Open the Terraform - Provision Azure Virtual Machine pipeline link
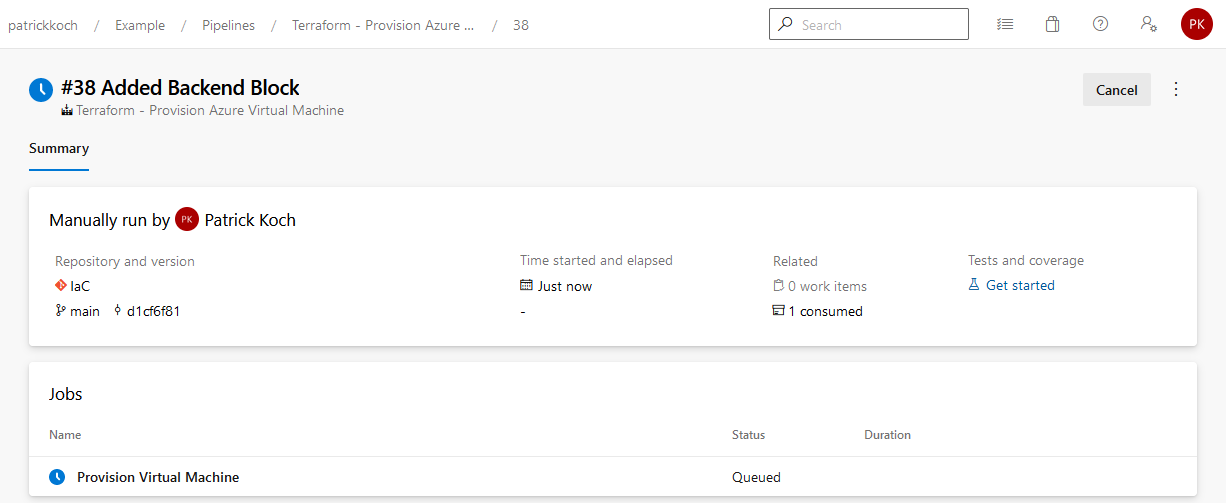This screenshot has width=1226, height=503. click(x=210, y=111)
